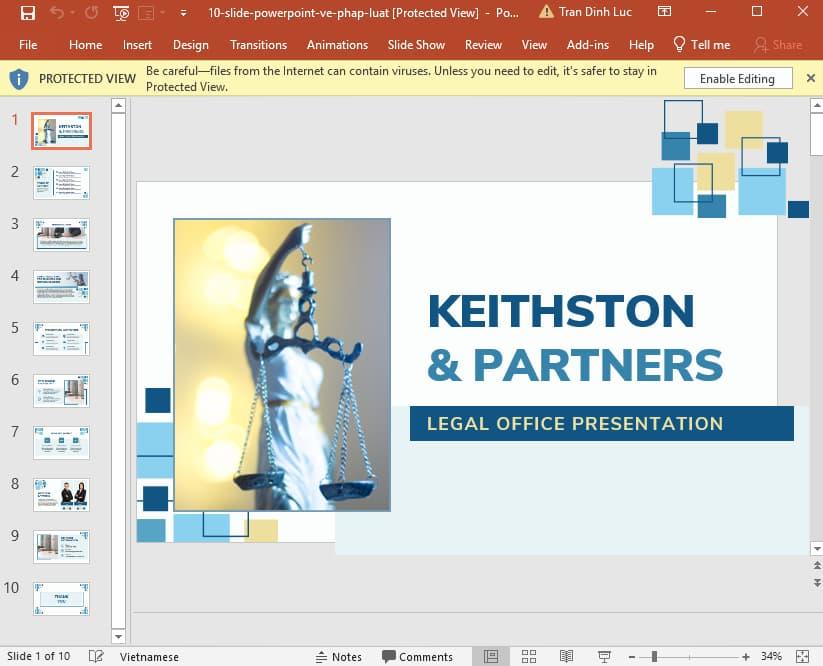Switch to Normal view in status bar
Viewport: 823px width, 666px height.
491,656
